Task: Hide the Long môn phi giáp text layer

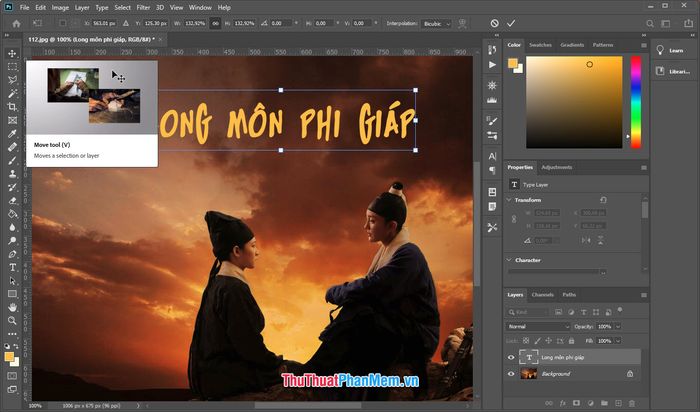Action: coord(511,358)
